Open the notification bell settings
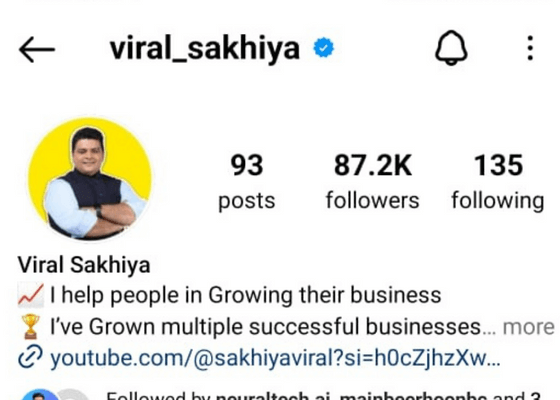 [x=451, y=48]
